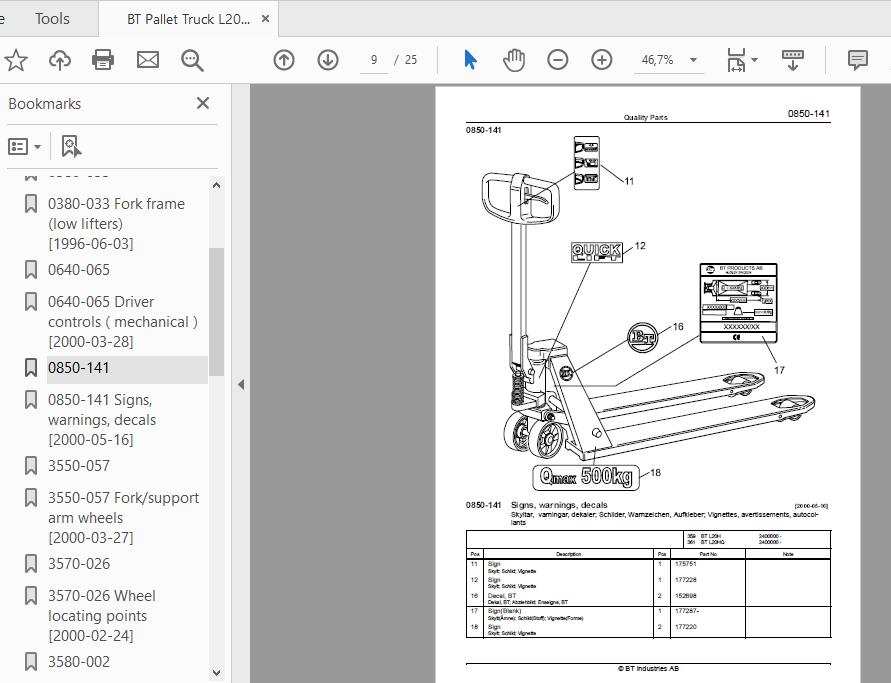
Task: Select the 3550-057 bookmark
Action: coord(79,465)
